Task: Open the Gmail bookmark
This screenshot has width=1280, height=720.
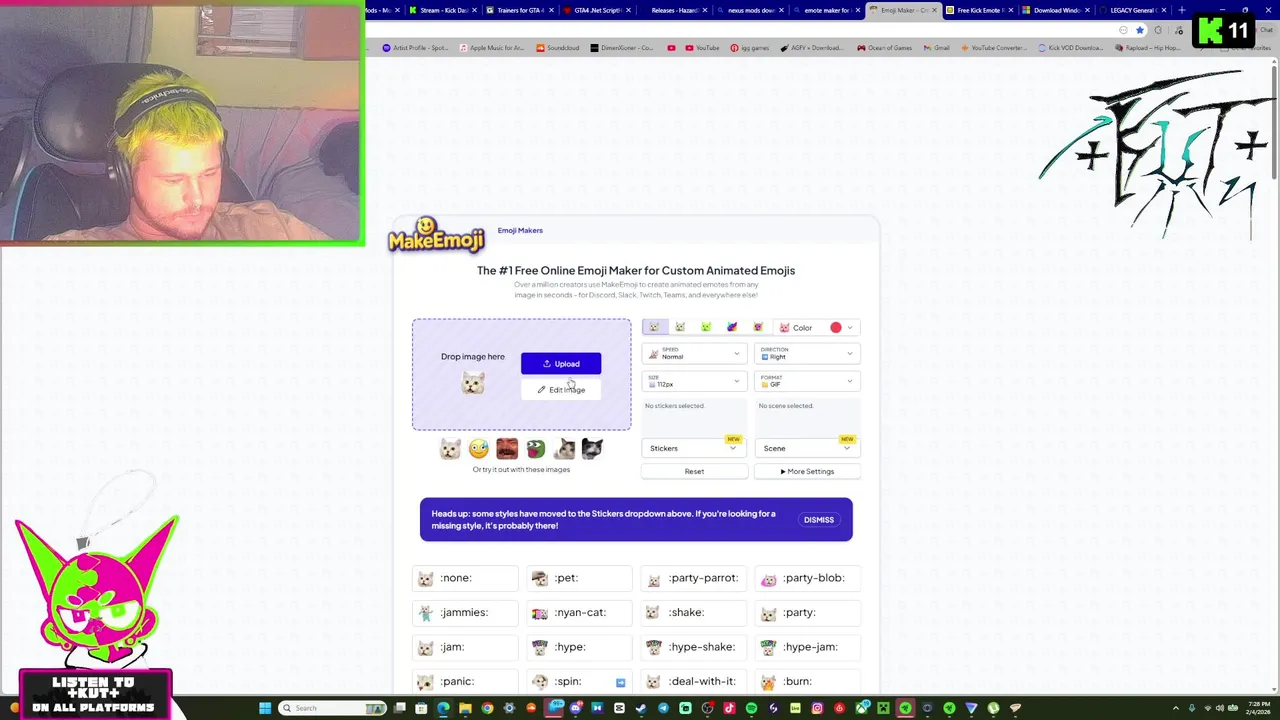Action: pos(936,48)
